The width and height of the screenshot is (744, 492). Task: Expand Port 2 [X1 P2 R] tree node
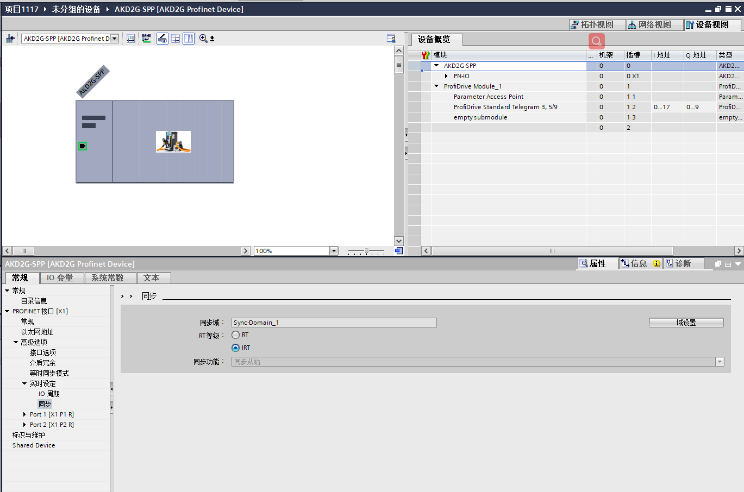pyautogui.click(x=24, y=425)
